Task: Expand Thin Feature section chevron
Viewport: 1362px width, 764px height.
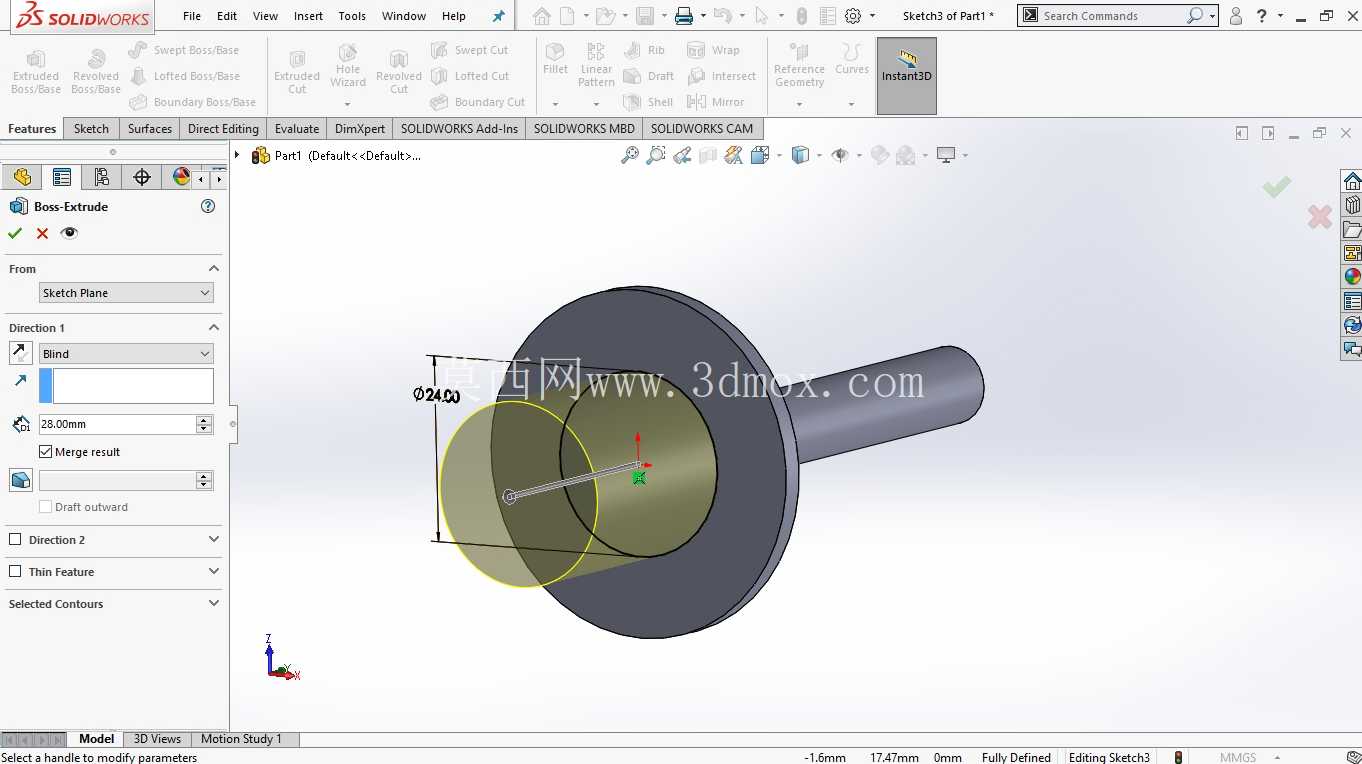Action: pyautogui.click(x=214, y=572)
